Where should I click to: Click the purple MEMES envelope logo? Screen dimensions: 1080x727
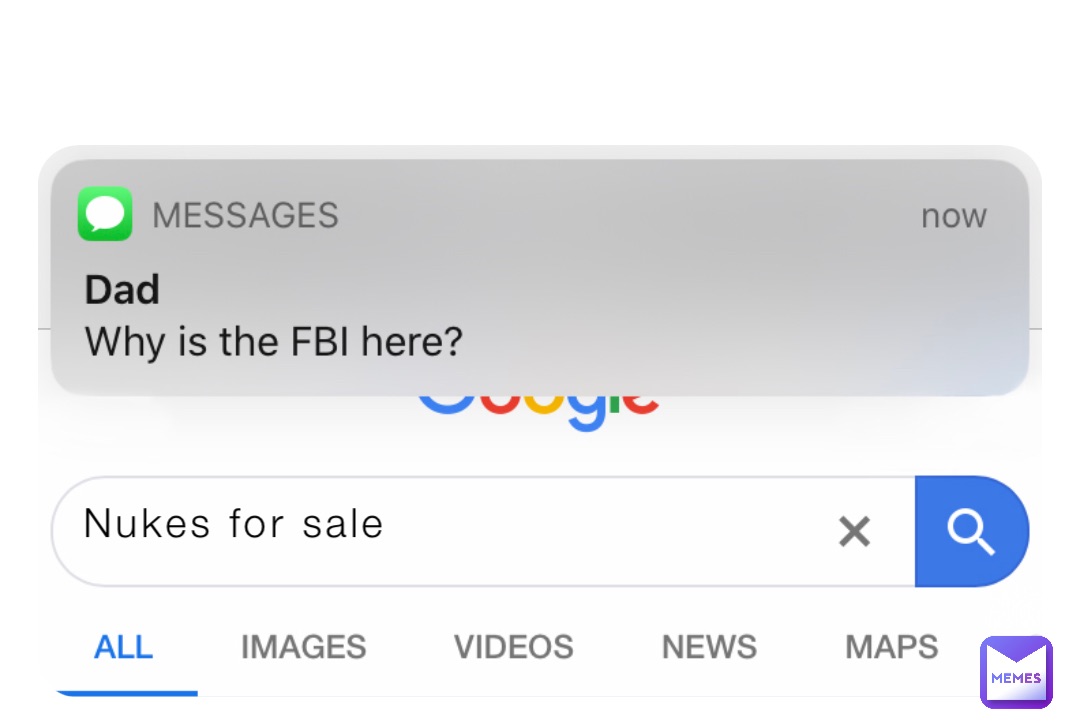pyautogui.click(x=1016, y=672)
